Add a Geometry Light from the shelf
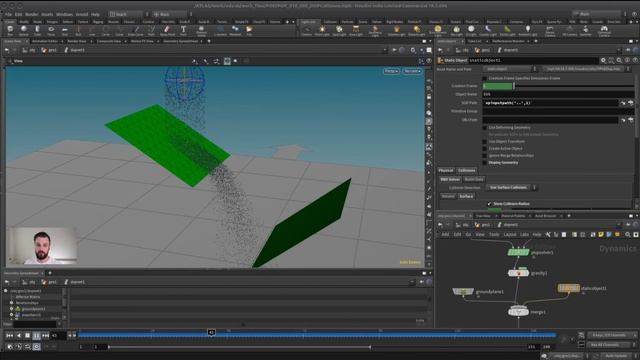Image resolution: width=640 pixels, height=360 pixels. pos(375,30)
